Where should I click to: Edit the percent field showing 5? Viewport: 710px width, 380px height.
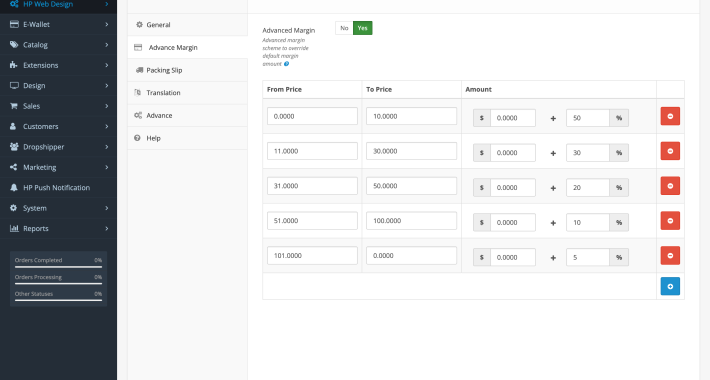tap(588, 257)
